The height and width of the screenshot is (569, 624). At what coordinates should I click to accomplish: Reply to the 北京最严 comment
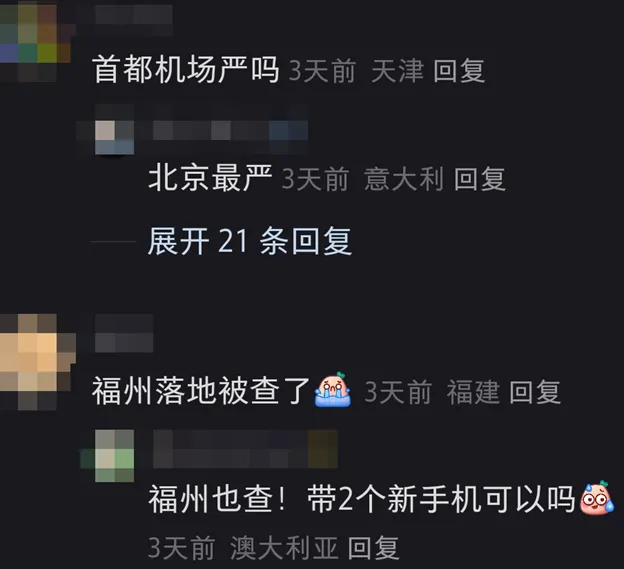click(x=480, y=179)
